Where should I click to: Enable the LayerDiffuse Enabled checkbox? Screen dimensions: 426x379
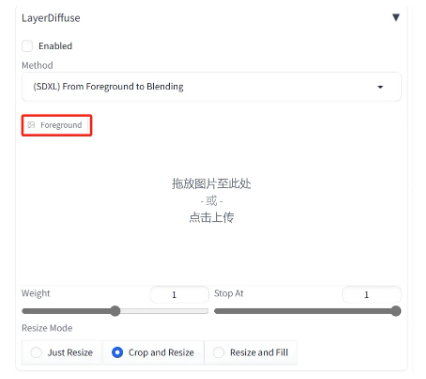point(27,46)
